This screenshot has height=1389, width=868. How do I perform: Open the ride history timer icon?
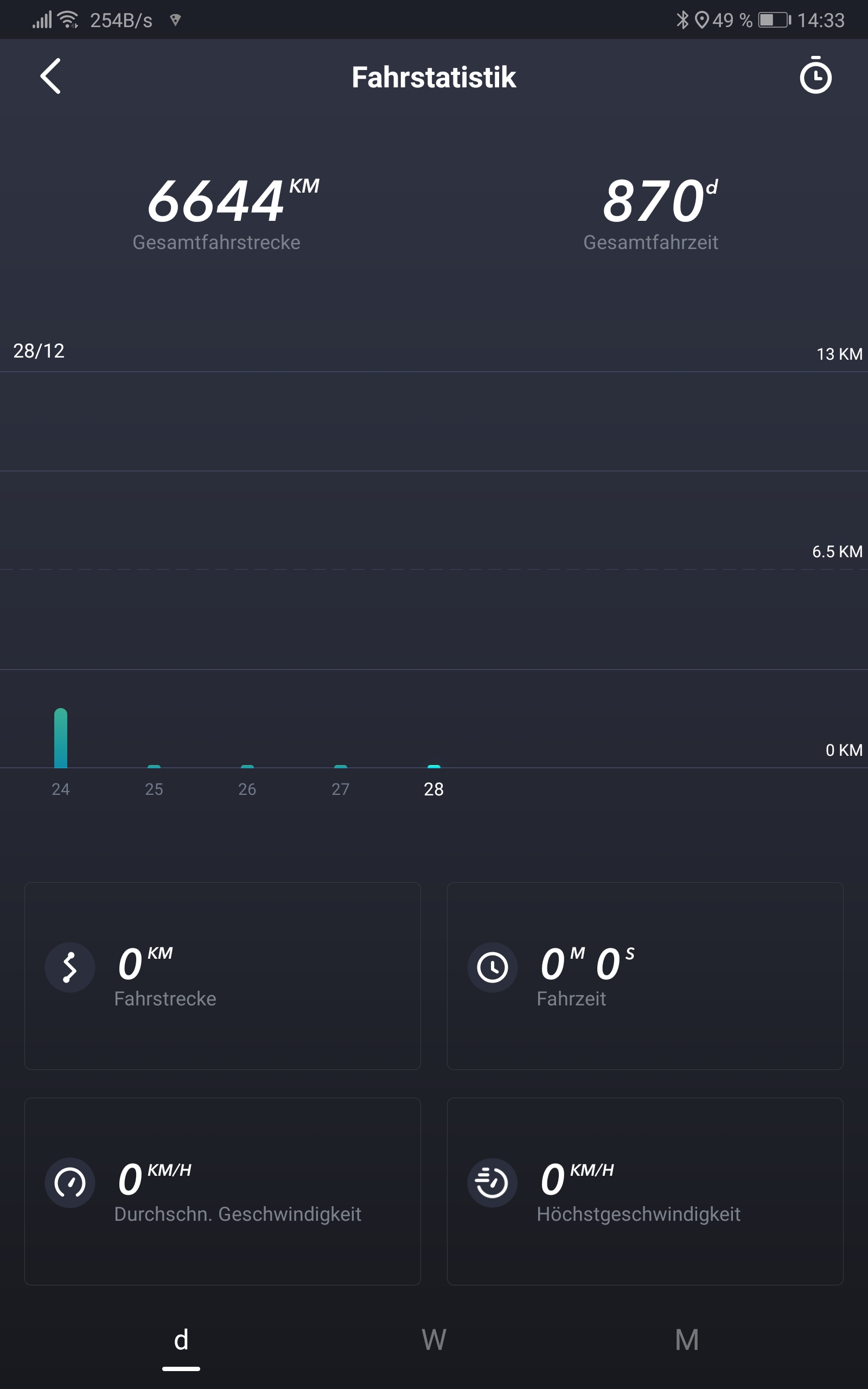[x=815, y=75]
